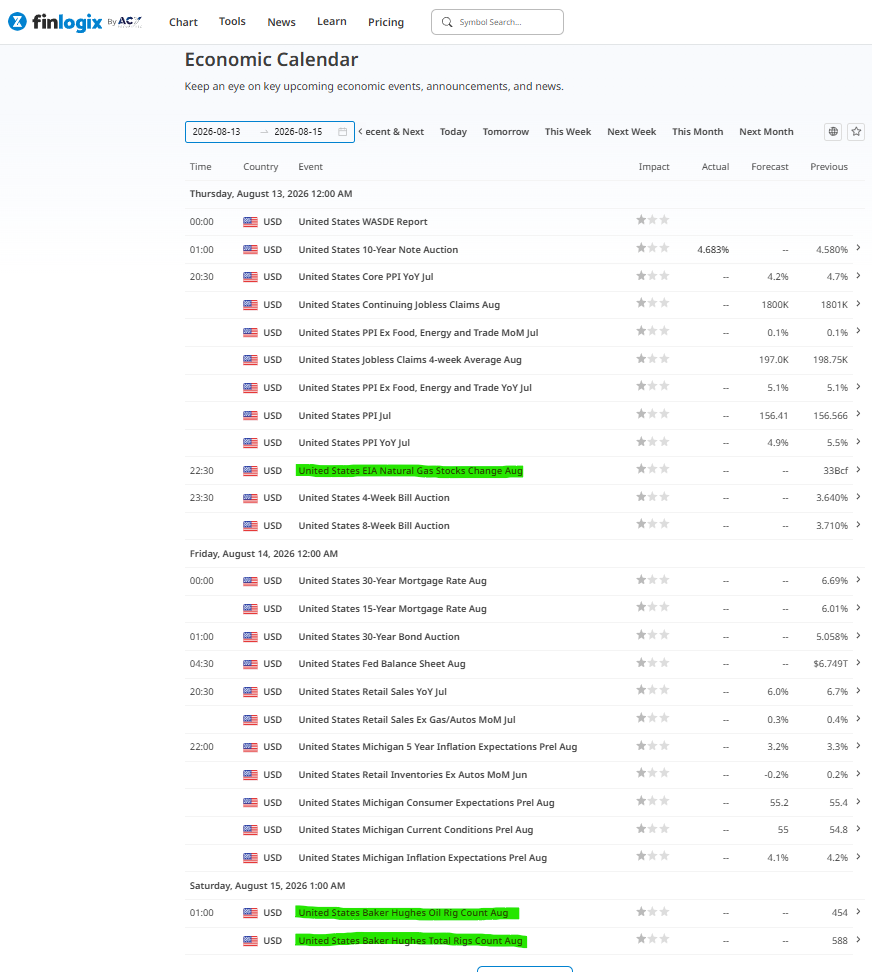Image resolution: width=872 pixels, height=972 pixels.
Task: Expand EIA Natural Gas Stocks Change row chevron
Action: point(858,469)
